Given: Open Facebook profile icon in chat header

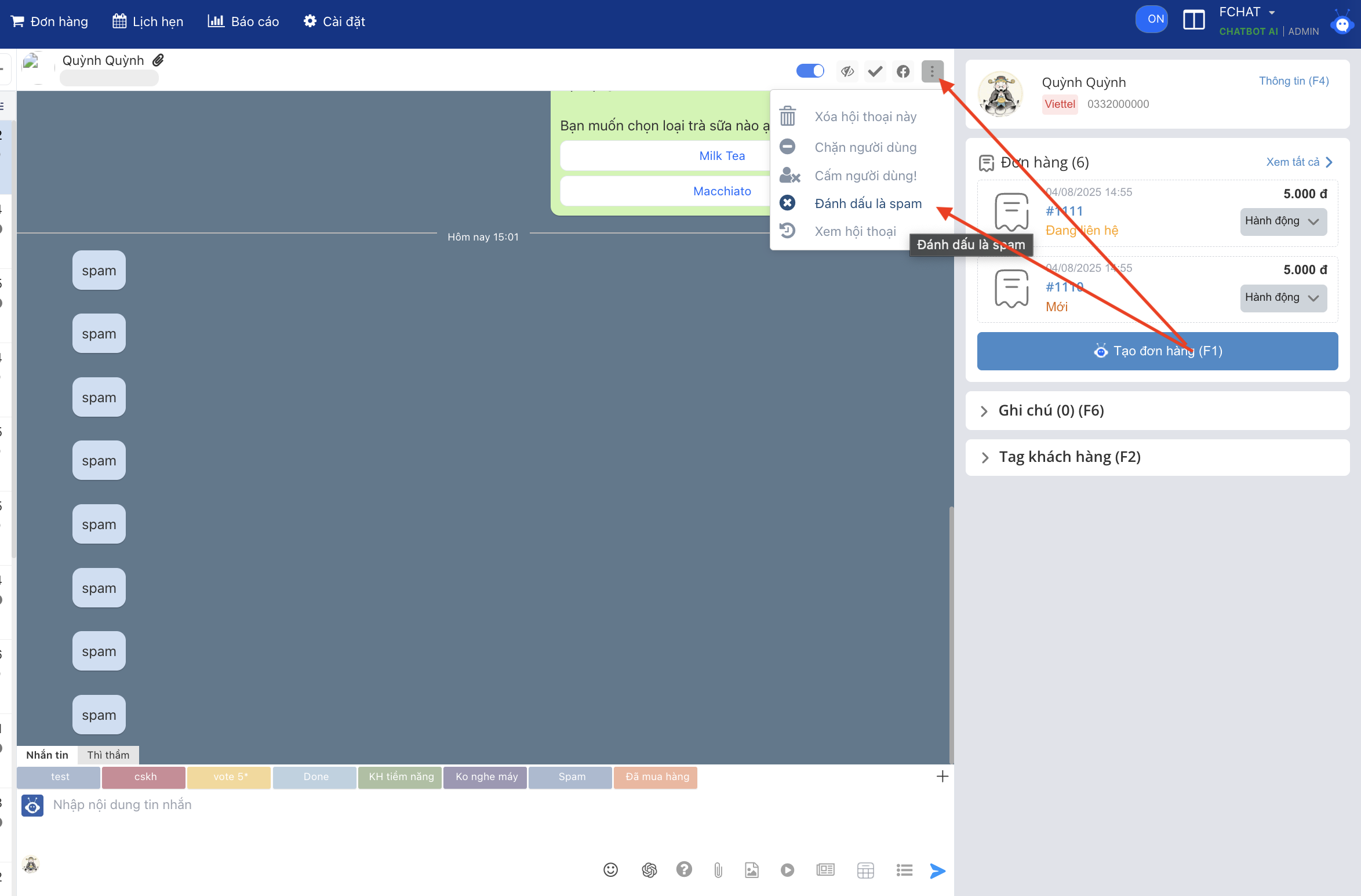Looking at the screenshot, I should pyautogui.click(x=903, y=71).
